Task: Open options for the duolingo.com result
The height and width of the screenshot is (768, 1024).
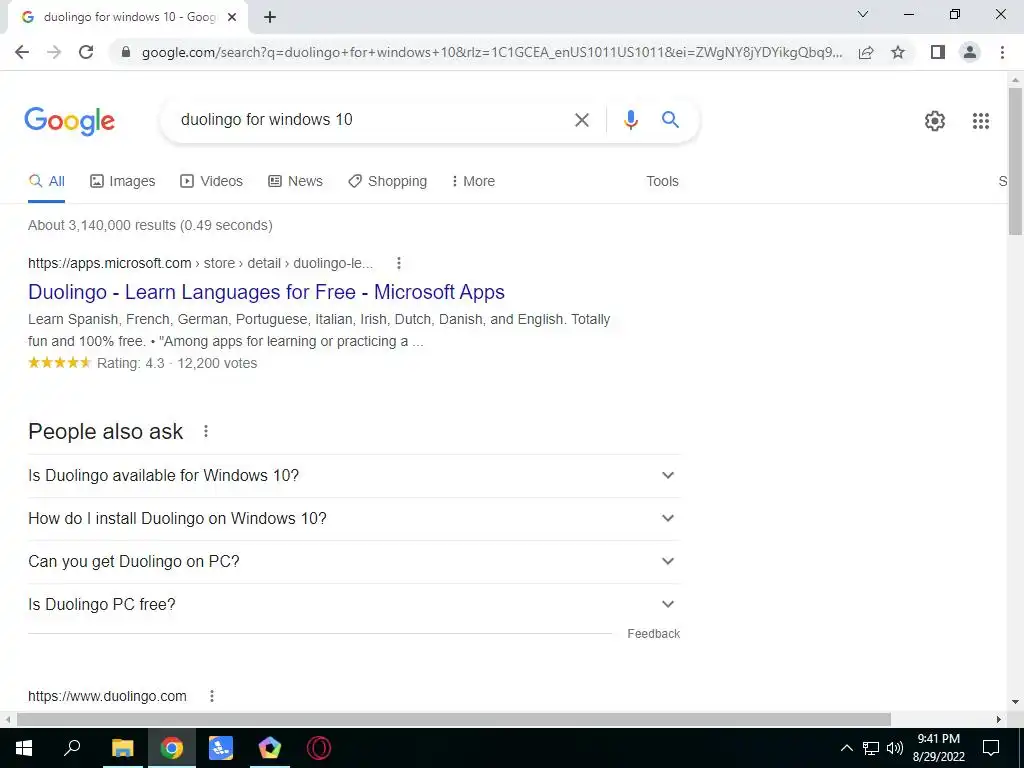Action: click(212, 696)
